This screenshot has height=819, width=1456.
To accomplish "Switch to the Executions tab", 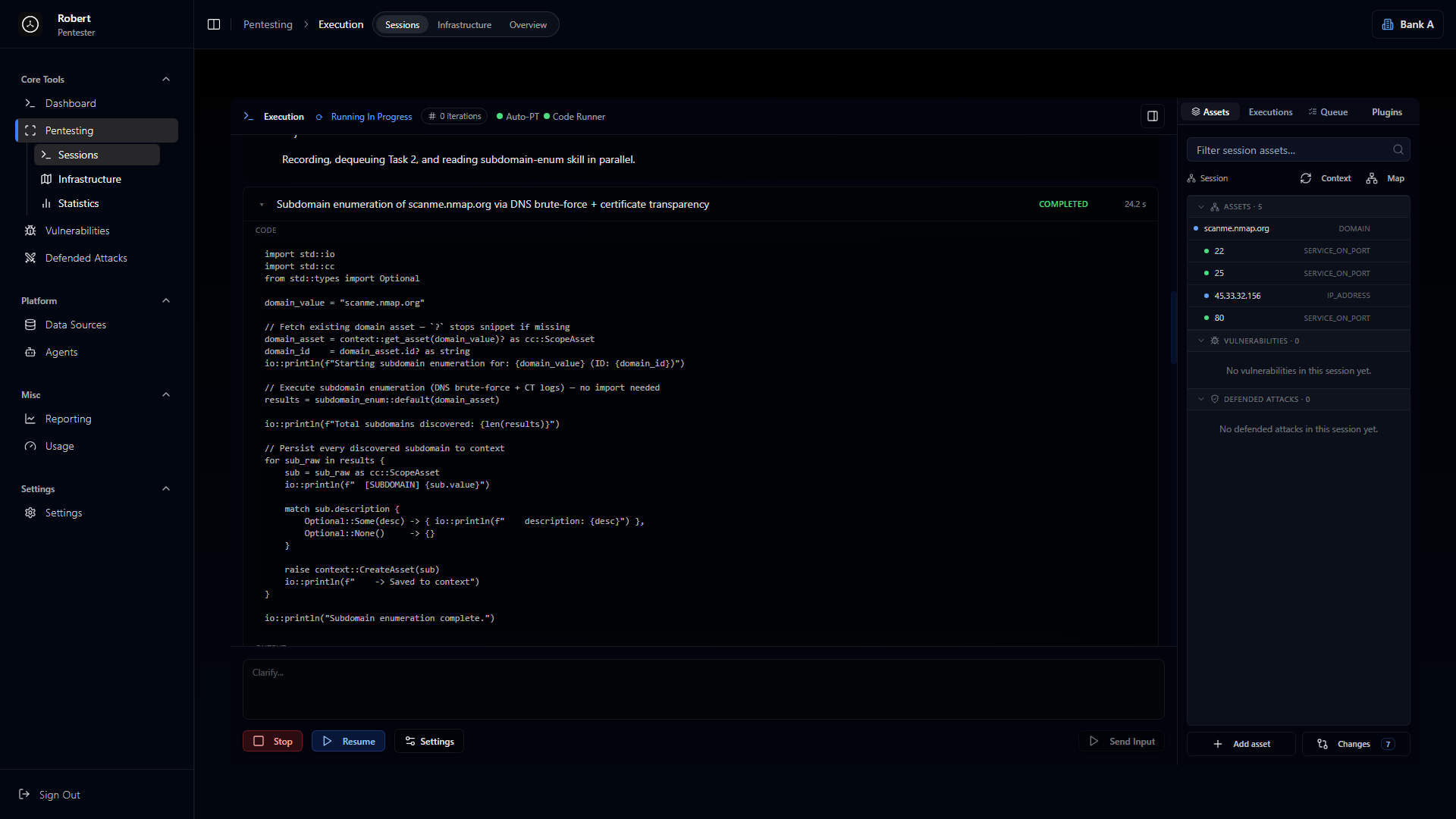I will 1270,112.
